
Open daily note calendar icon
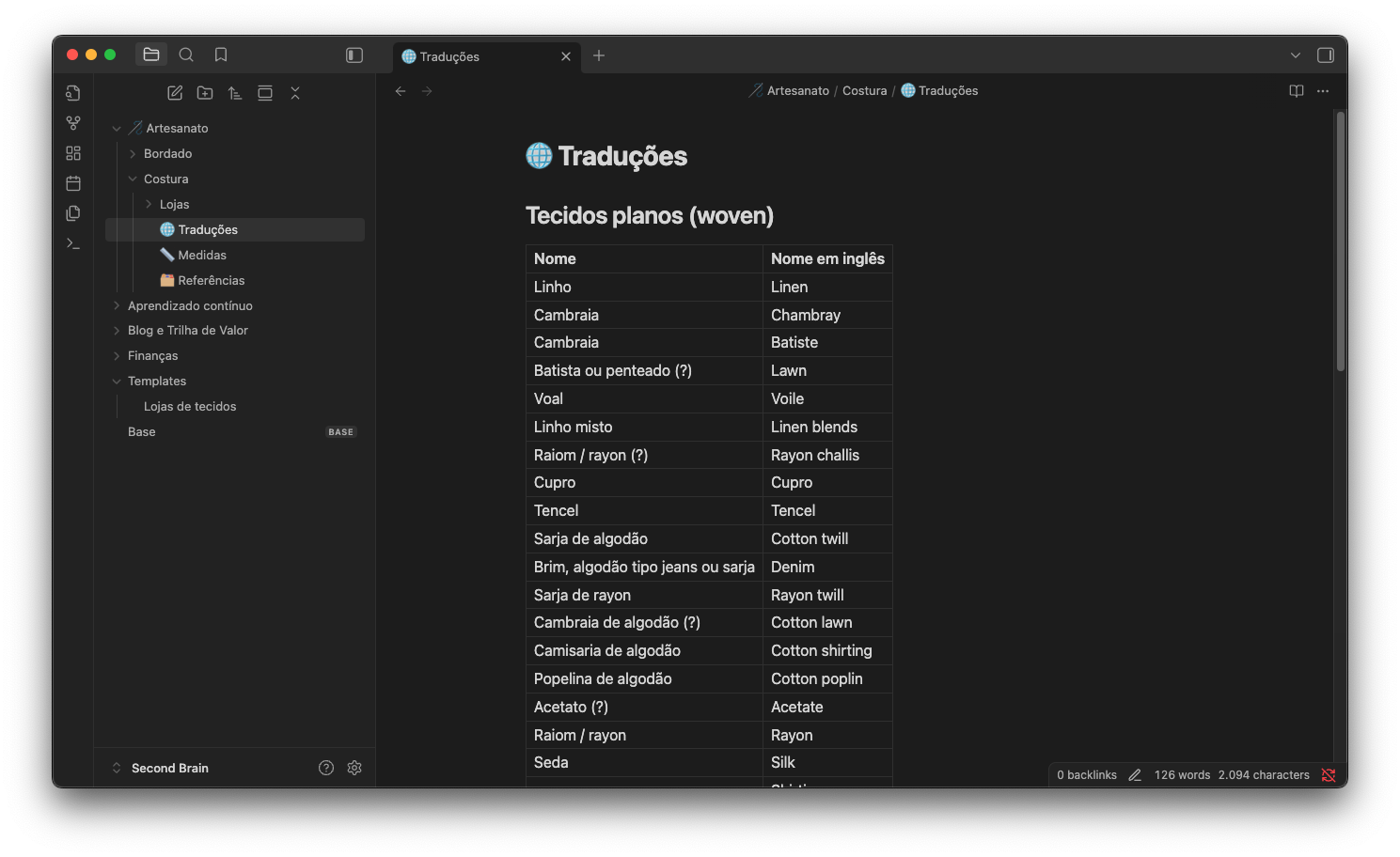pos(73,183)
